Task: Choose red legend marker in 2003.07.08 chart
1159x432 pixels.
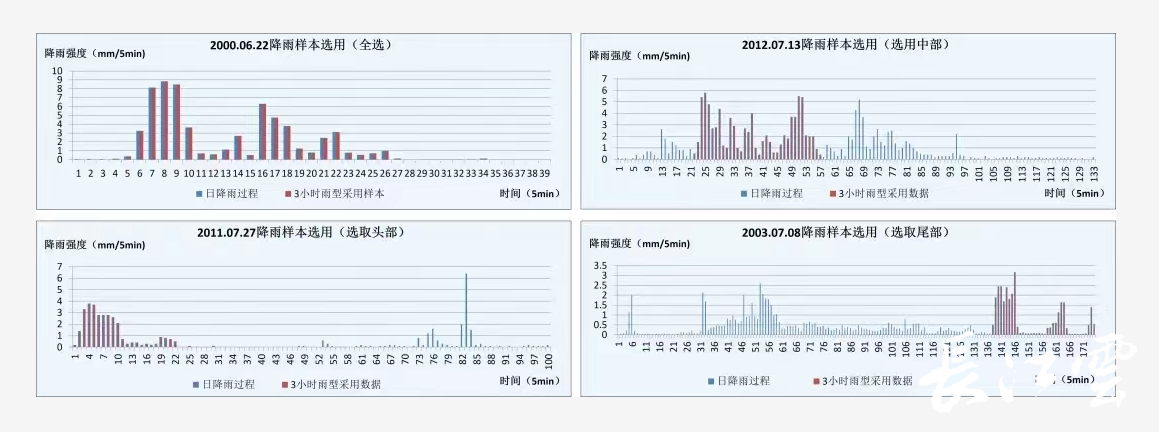Action: click(x=816, y=381)
